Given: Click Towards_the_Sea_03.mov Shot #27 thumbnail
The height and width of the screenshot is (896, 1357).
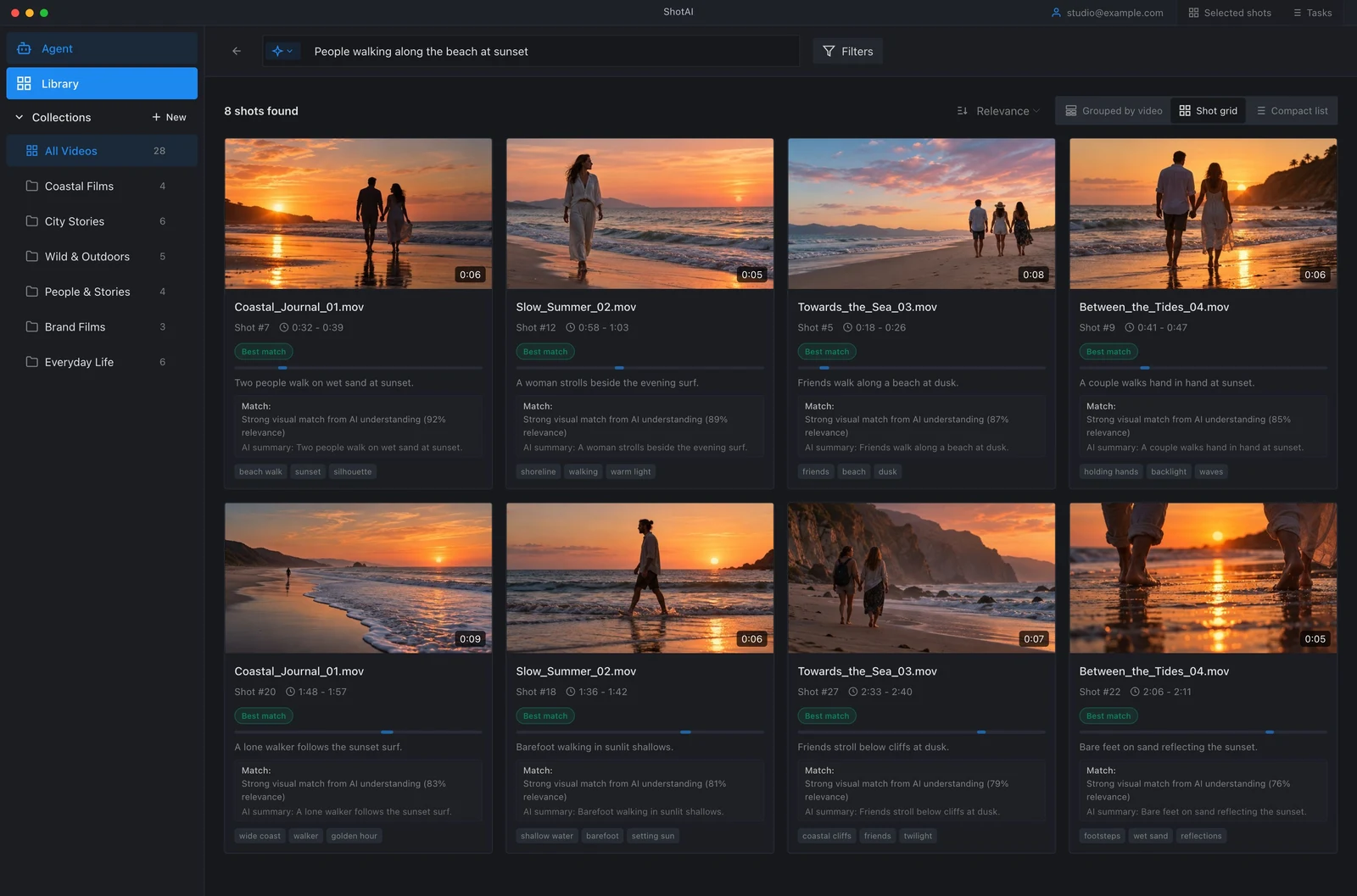Looking at the screenshot, I should pos(921,578).
